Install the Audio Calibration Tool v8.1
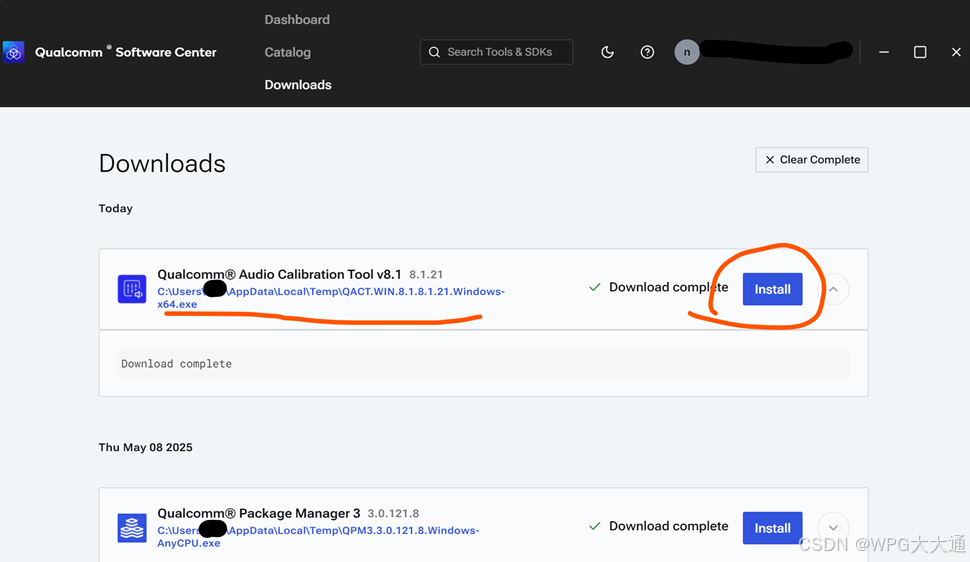 pos(772,289)
